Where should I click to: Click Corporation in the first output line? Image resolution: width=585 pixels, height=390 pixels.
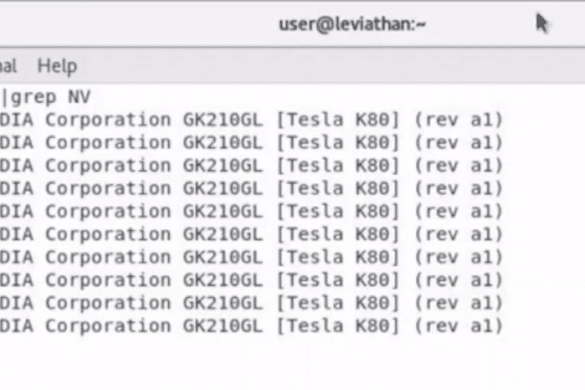[x=108, y=120]
